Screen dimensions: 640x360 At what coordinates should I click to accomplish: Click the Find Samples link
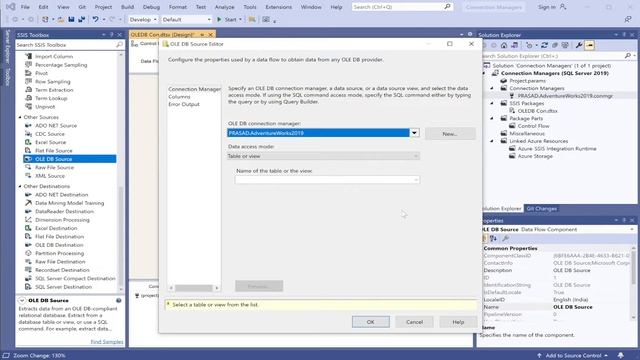click(x=107, y=342)
